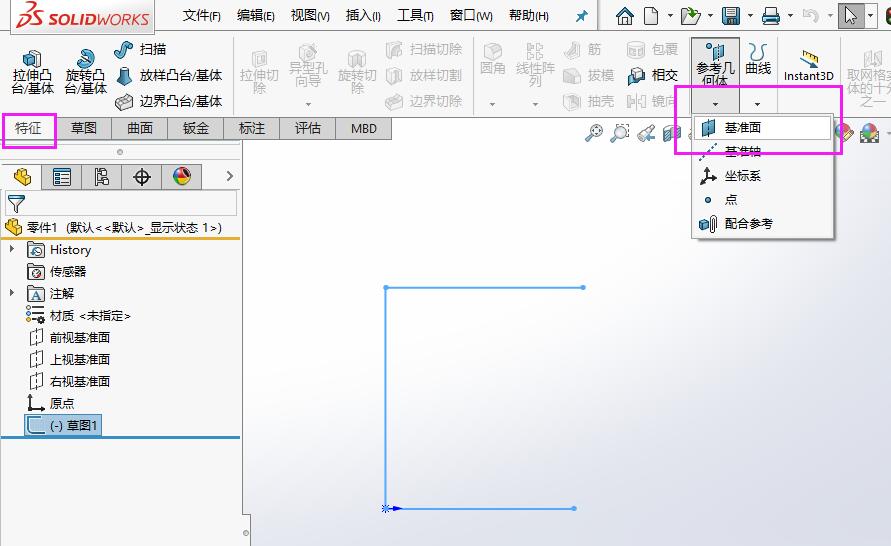
Task: Toggle Instant3D mode
Action: 809,65
